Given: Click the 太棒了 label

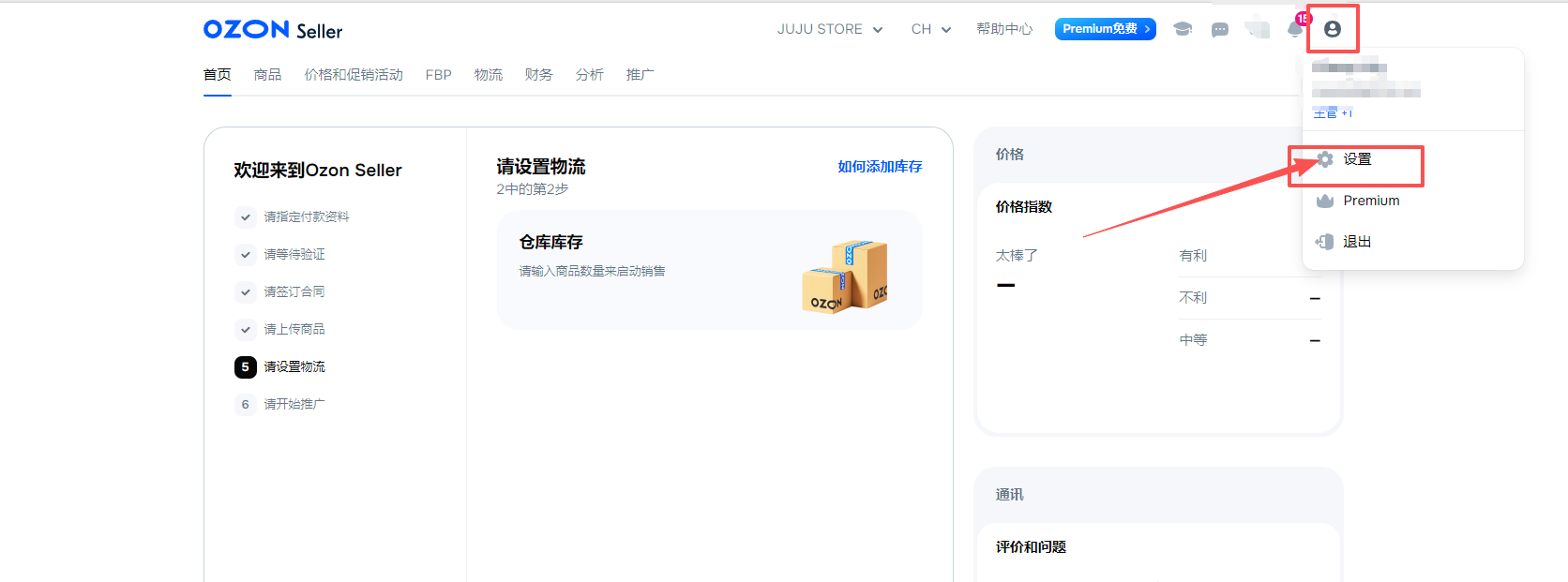Looking at the screenshot, I should coord(1017,255).
